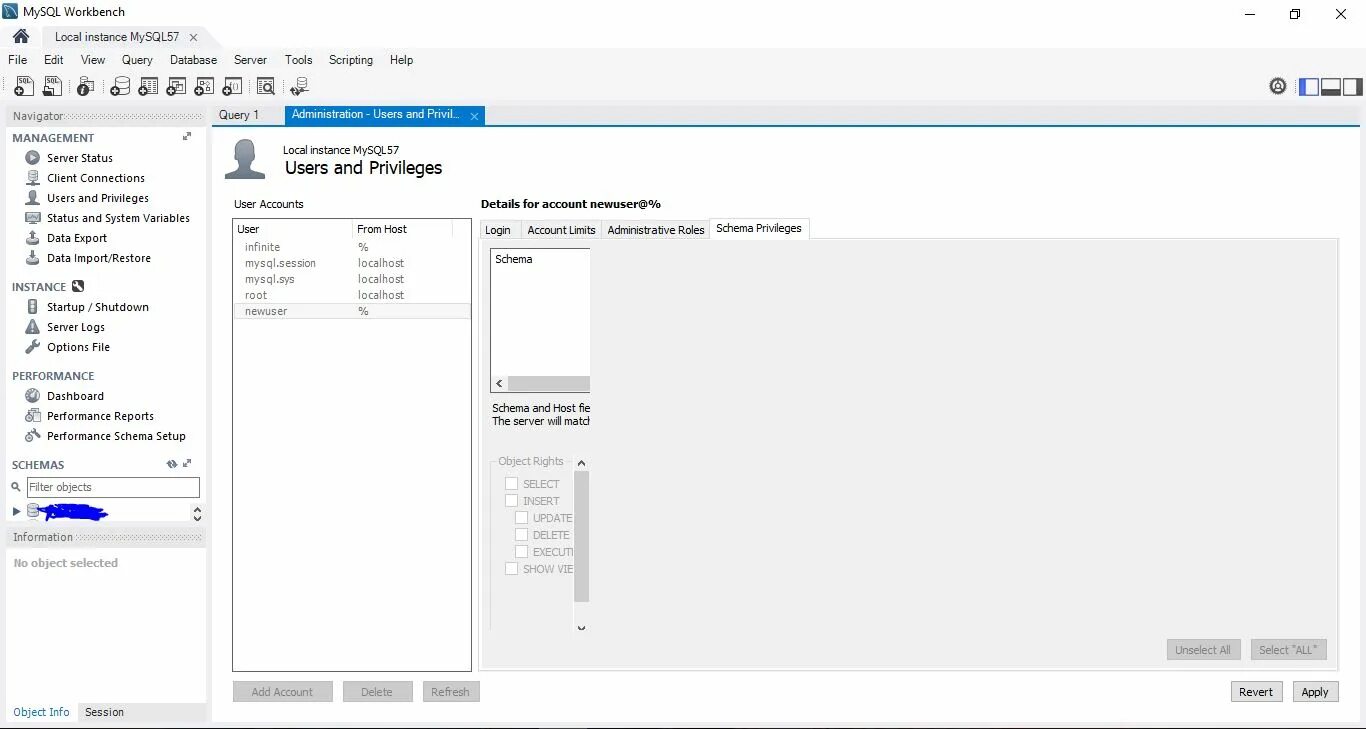This screenshot has height=729, width=1366.
Task: Open Startup / Shutdown page
Action: click(x=98, y=307)
